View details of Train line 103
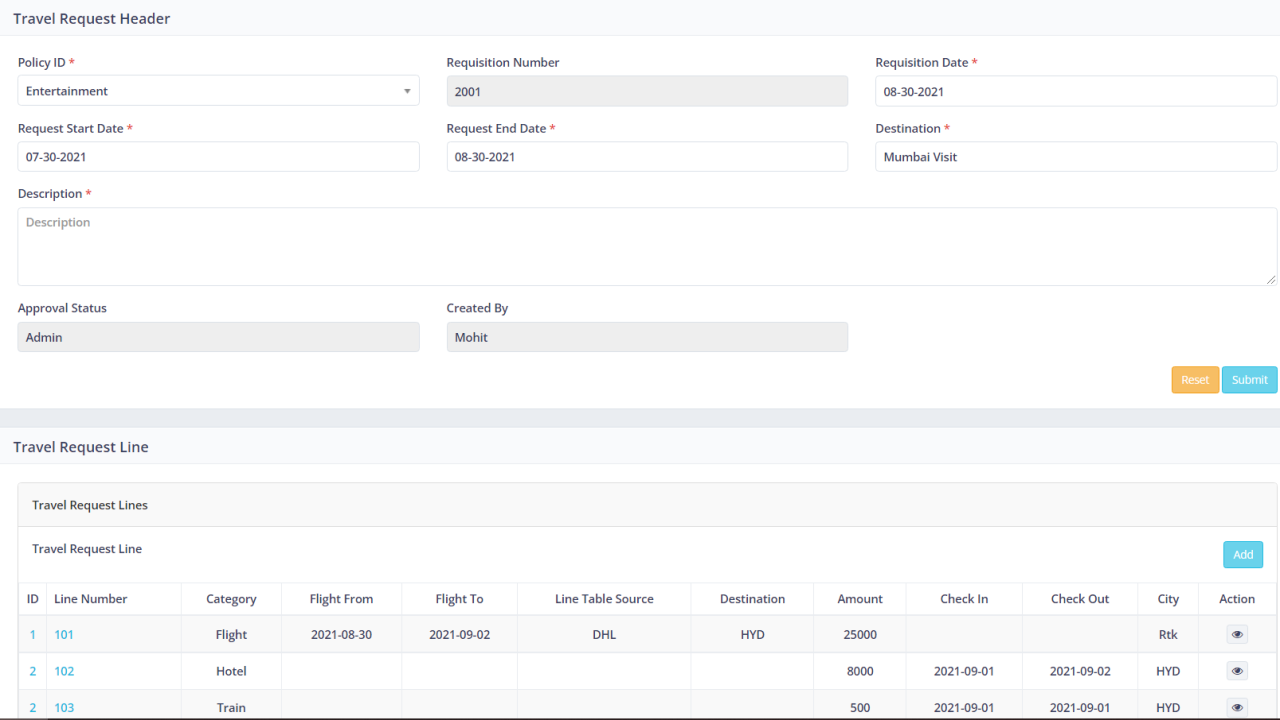1280x720 pixels. pyautogui.click(x=1236, y=707)
